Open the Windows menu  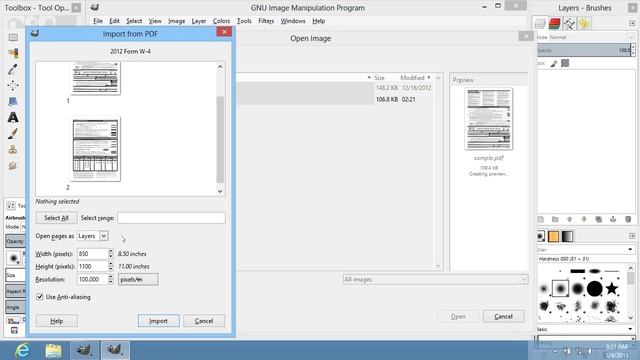(293, 21)
